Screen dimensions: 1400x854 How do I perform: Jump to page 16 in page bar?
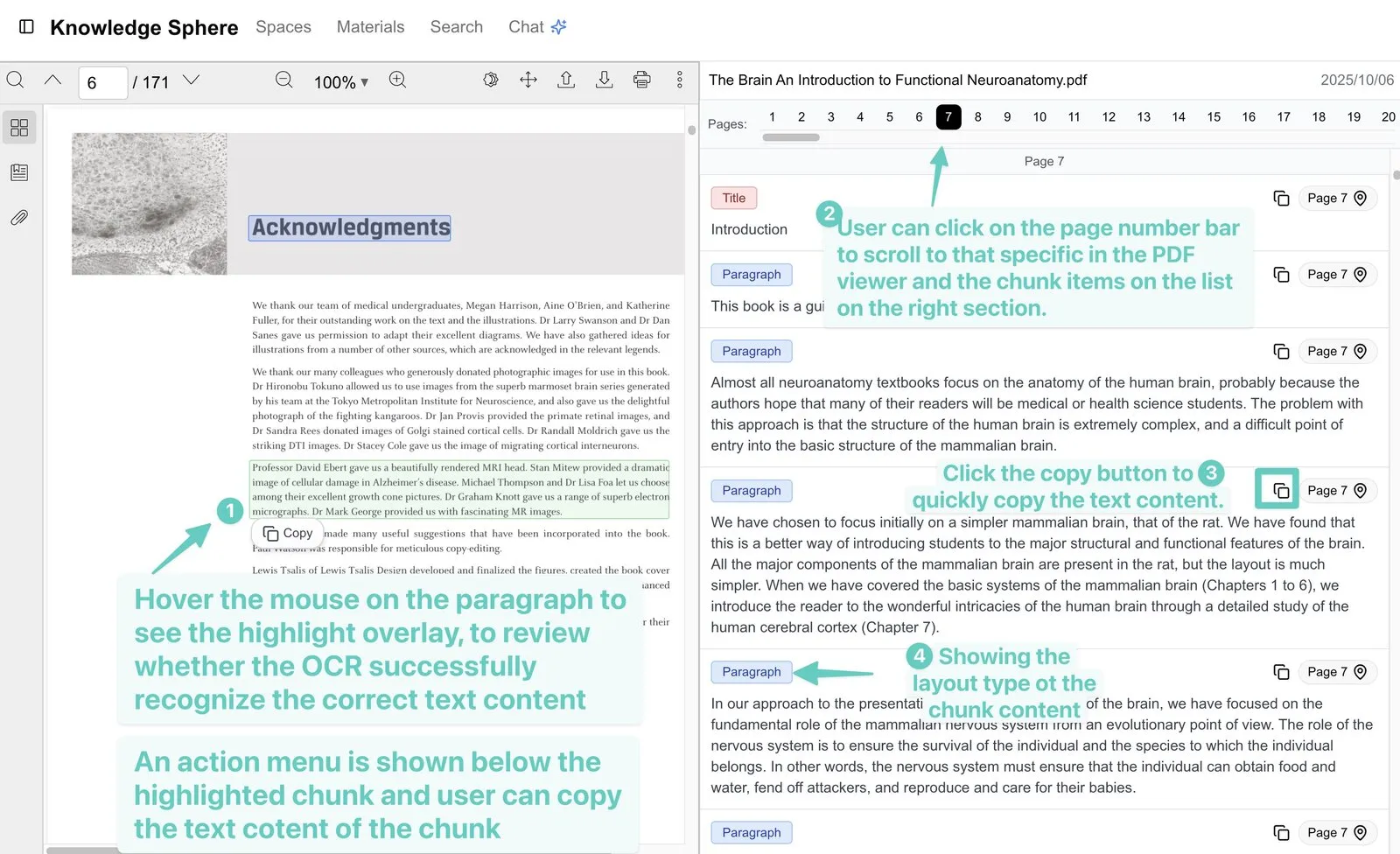tap(1249, 117)
